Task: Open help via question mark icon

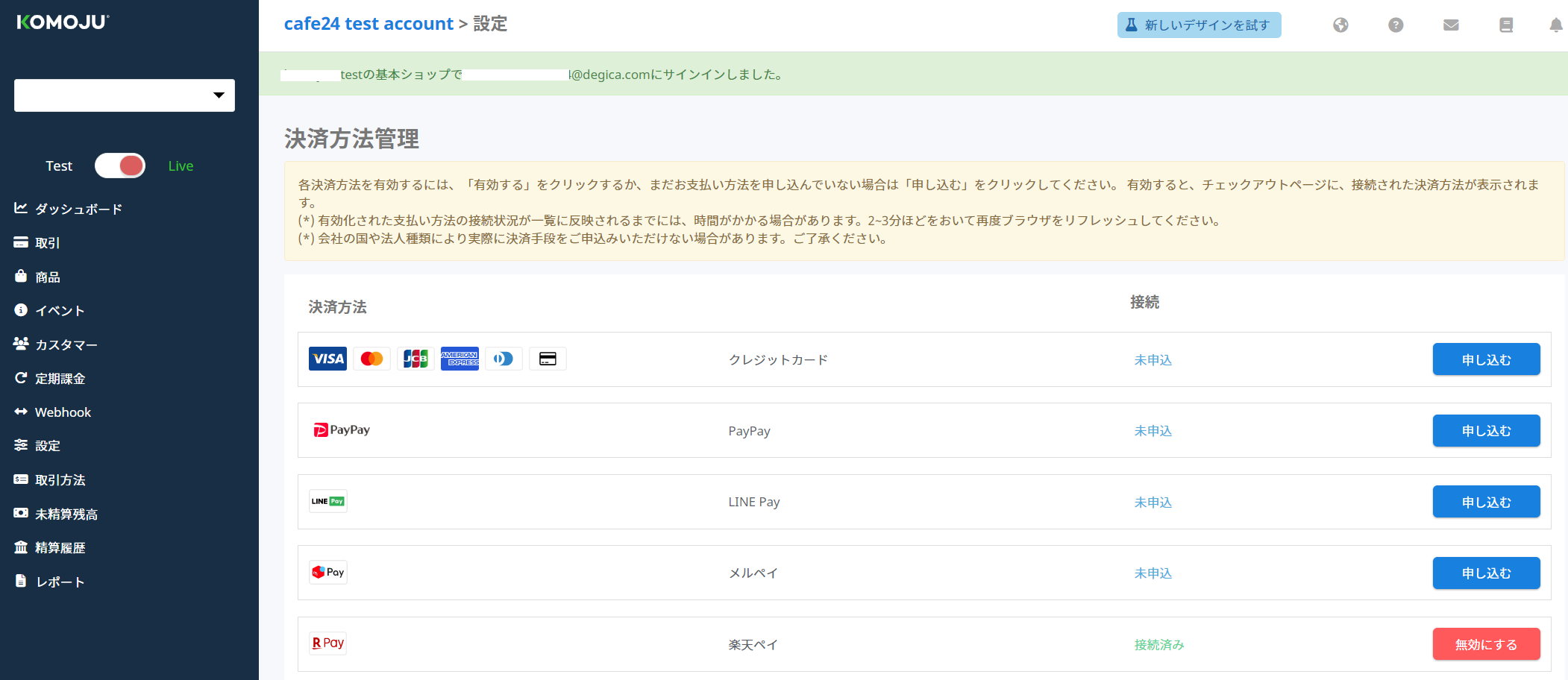Action: point(1396,25)
